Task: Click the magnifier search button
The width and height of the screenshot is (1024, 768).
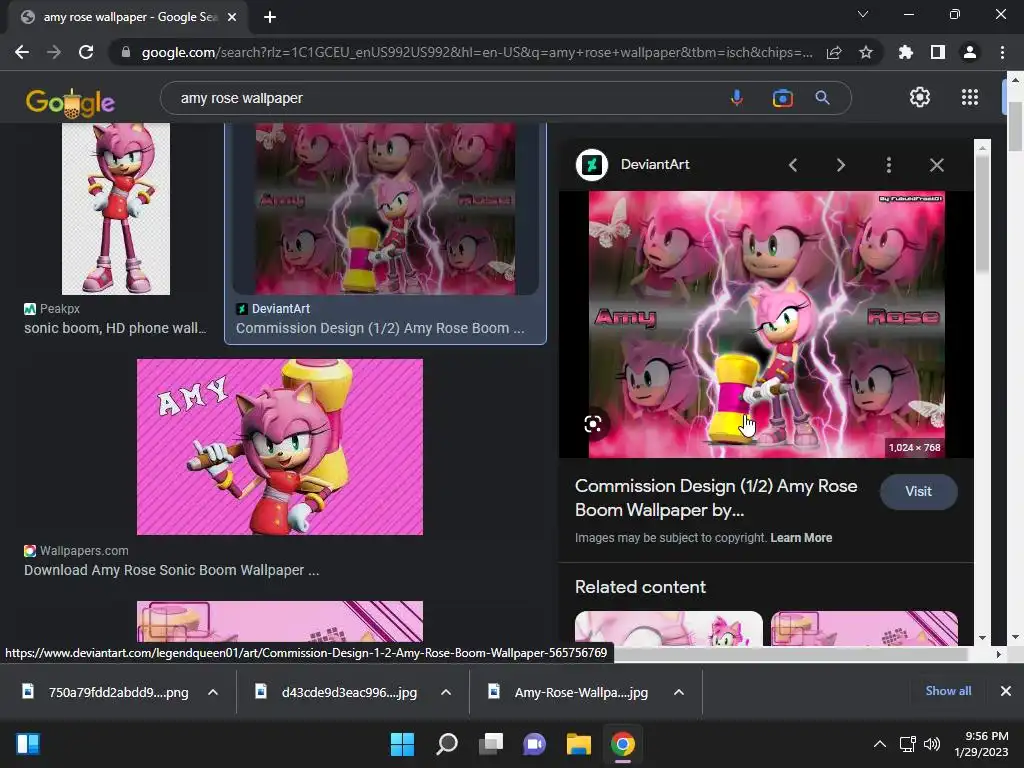Action: coord(822,98)
